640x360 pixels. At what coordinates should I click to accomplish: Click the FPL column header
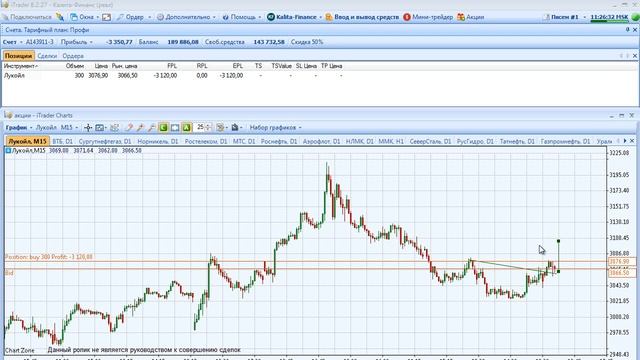(x=172, y=66)
